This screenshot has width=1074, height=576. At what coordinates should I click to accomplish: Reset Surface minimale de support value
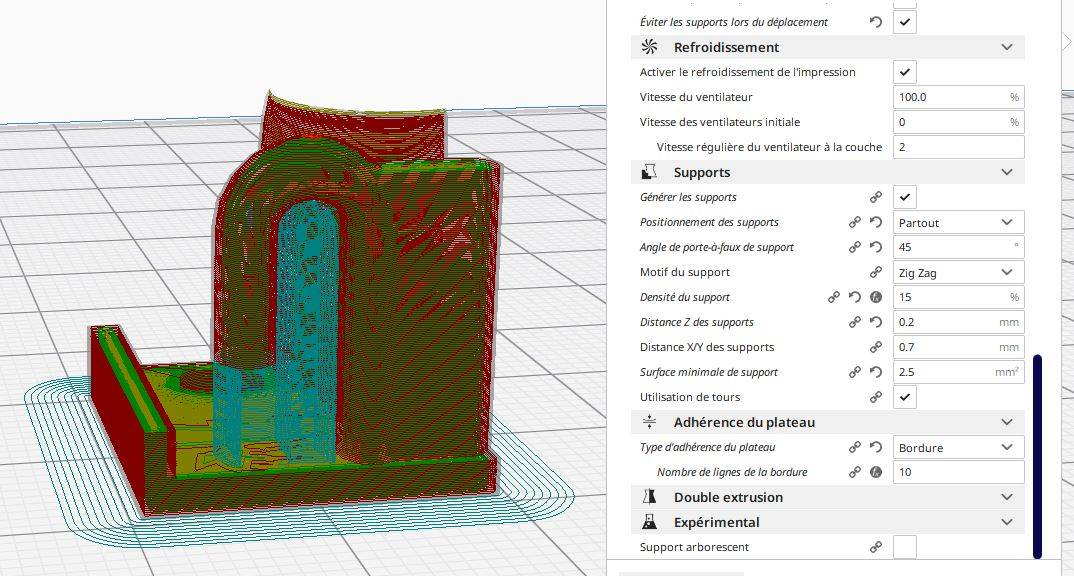coord(875,372)
